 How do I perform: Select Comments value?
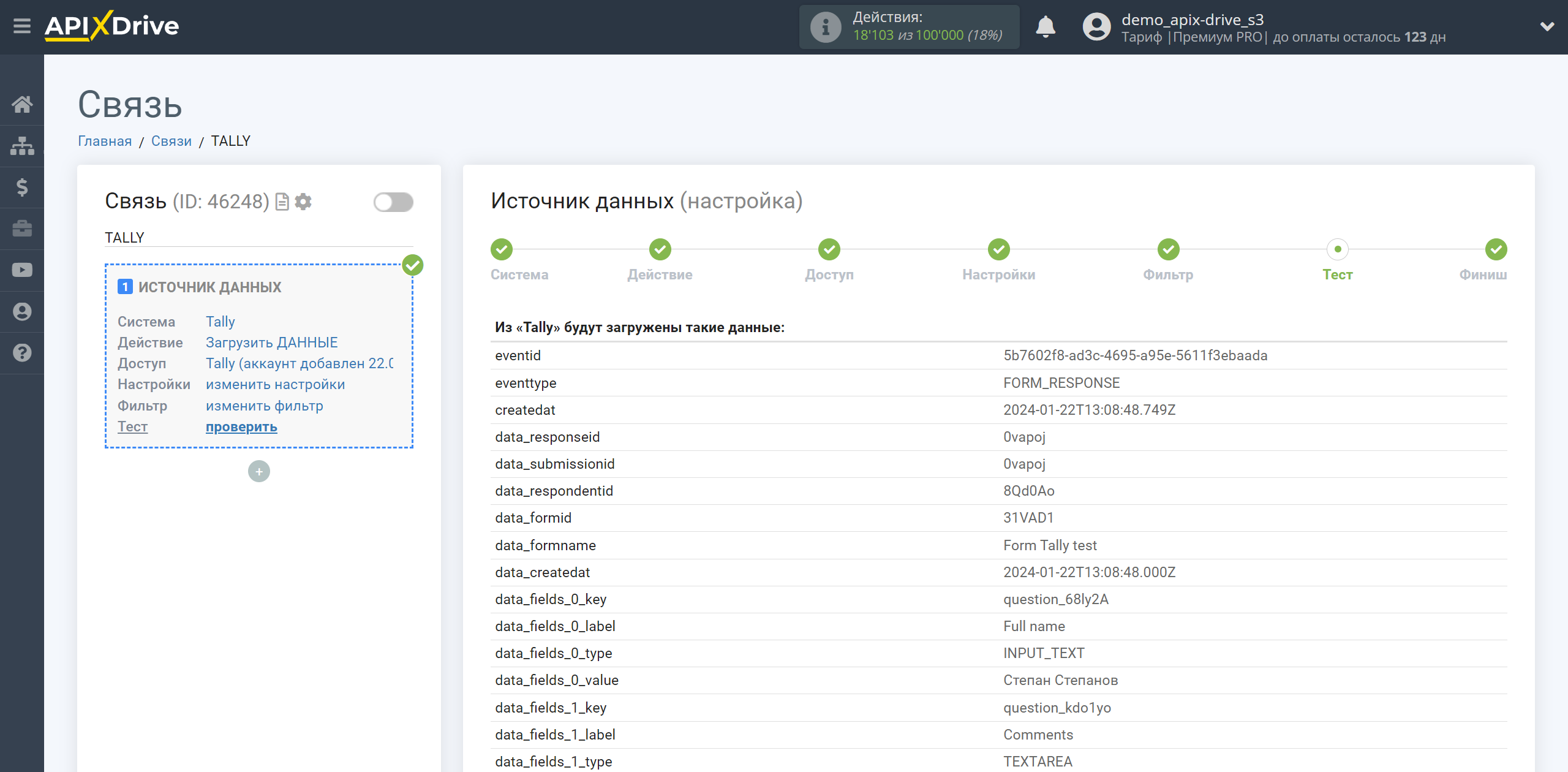[1038, 735]
